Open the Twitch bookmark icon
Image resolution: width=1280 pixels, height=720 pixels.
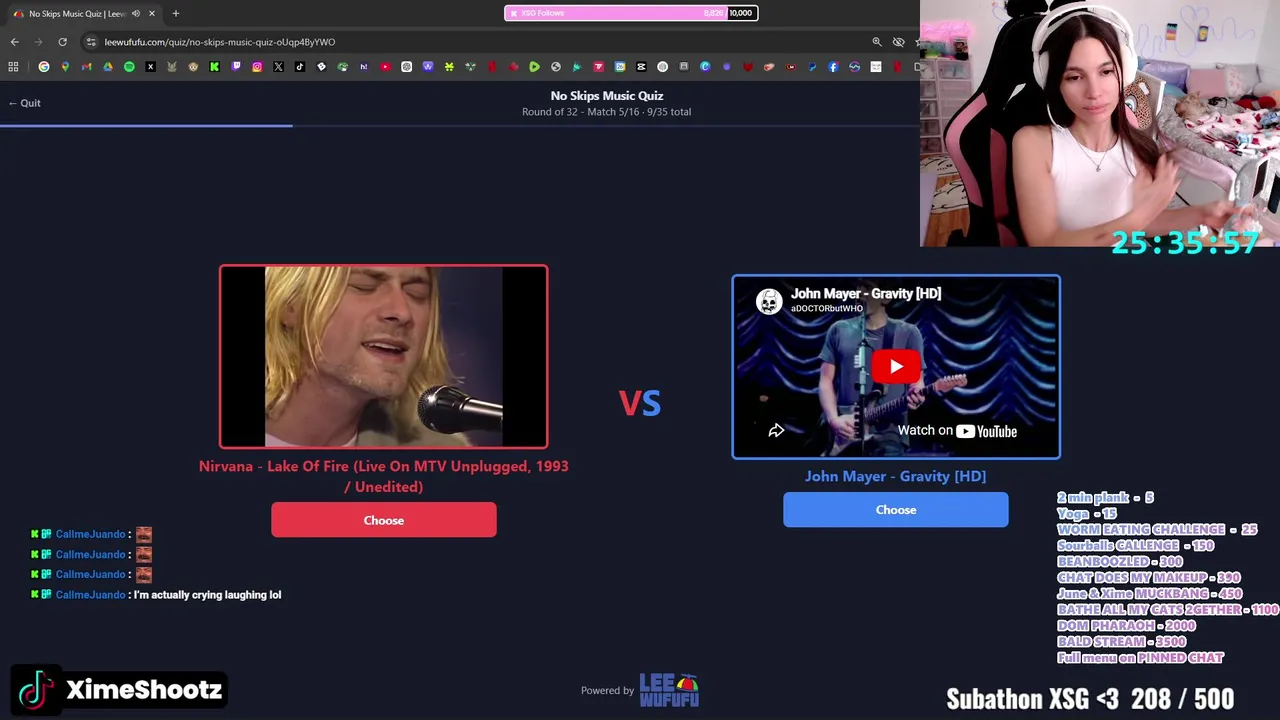(236, 67)
